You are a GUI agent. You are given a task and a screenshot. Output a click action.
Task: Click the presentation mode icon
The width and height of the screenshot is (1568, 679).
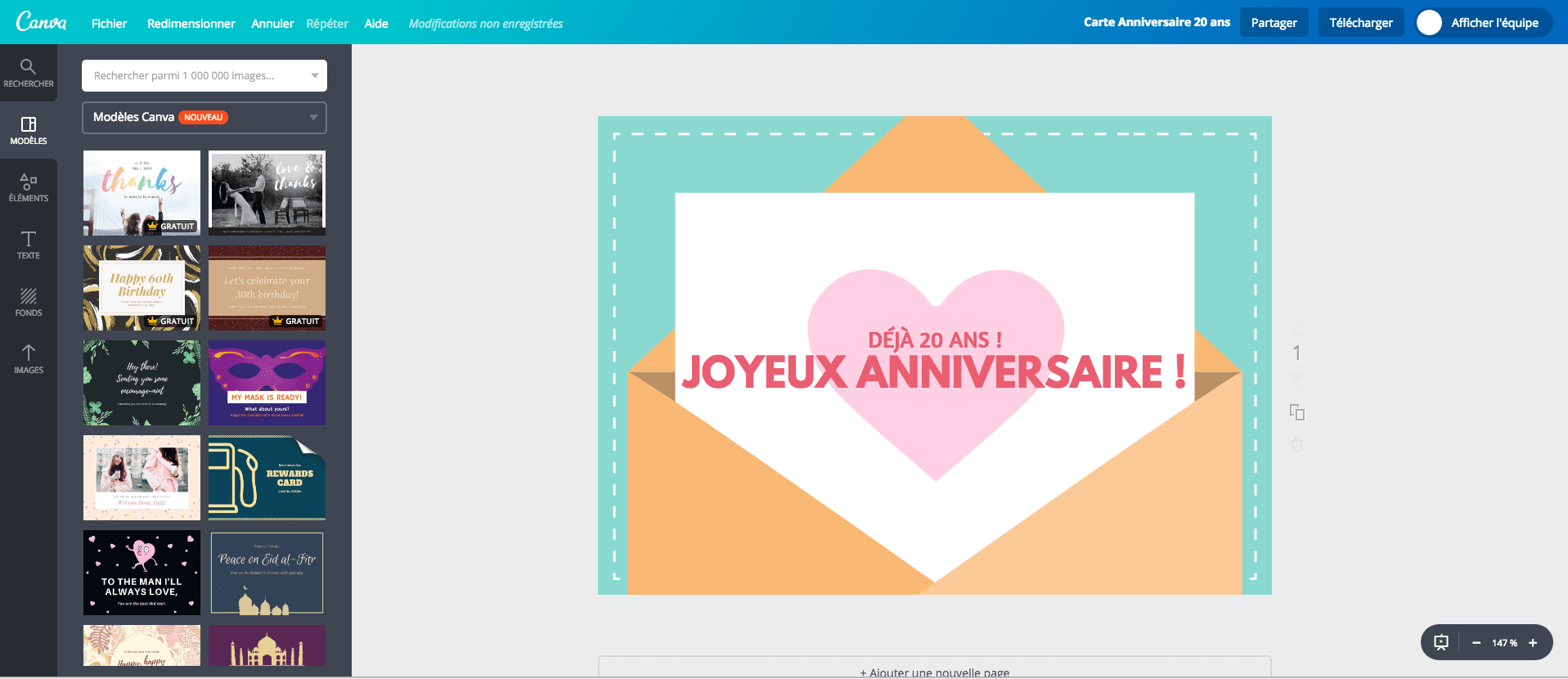pos(1441,643)
